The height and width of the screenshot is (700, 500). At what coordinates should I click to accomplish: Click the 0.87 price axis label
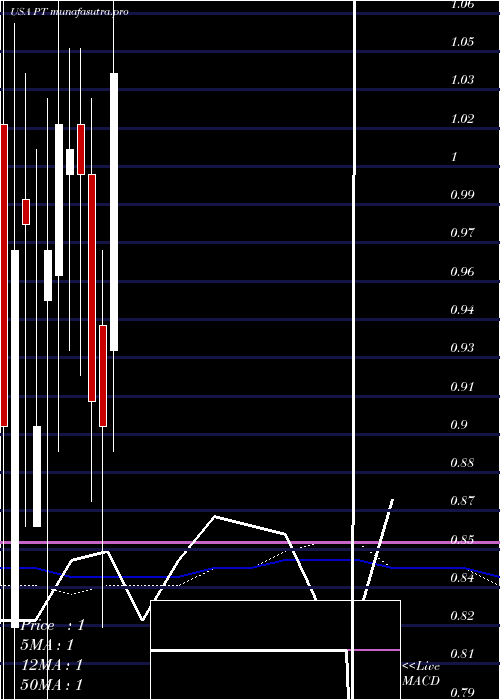click(462, 501)
